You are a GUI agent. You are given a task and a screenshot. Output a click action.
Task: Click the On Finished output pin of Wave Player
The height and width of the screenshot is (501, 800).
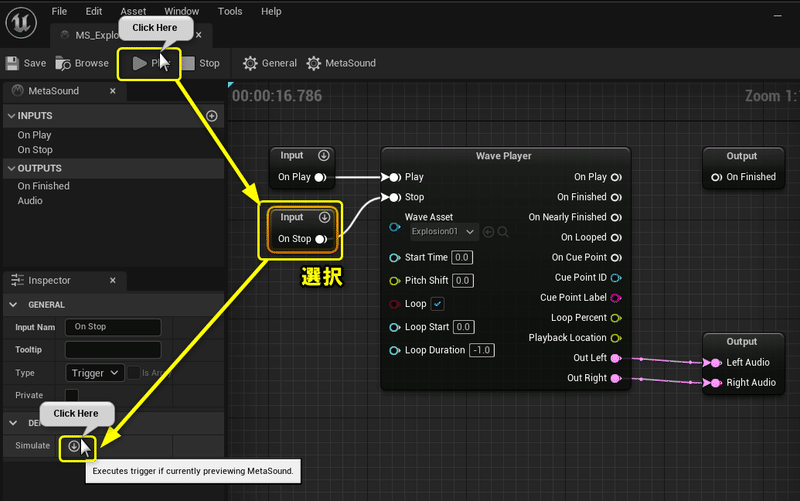(616, 197)
